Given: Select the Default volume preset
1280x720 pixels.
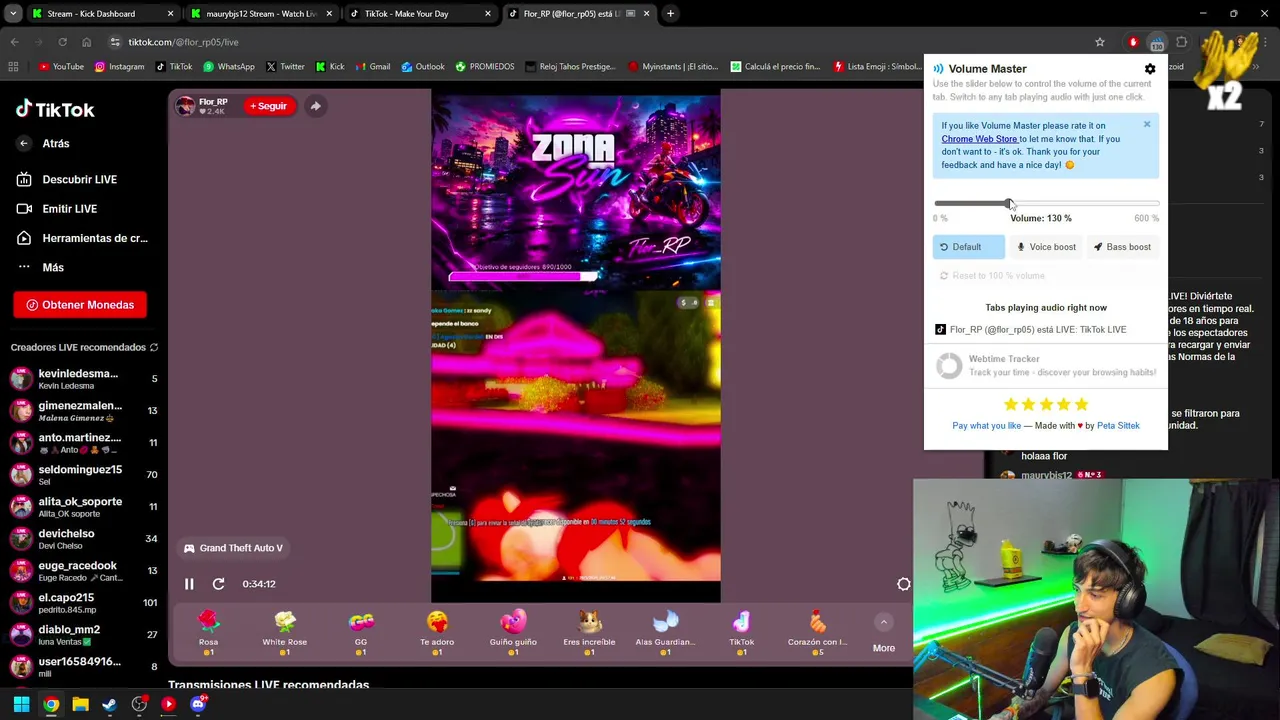Looking at the screenshot, I should click(968, 247).
